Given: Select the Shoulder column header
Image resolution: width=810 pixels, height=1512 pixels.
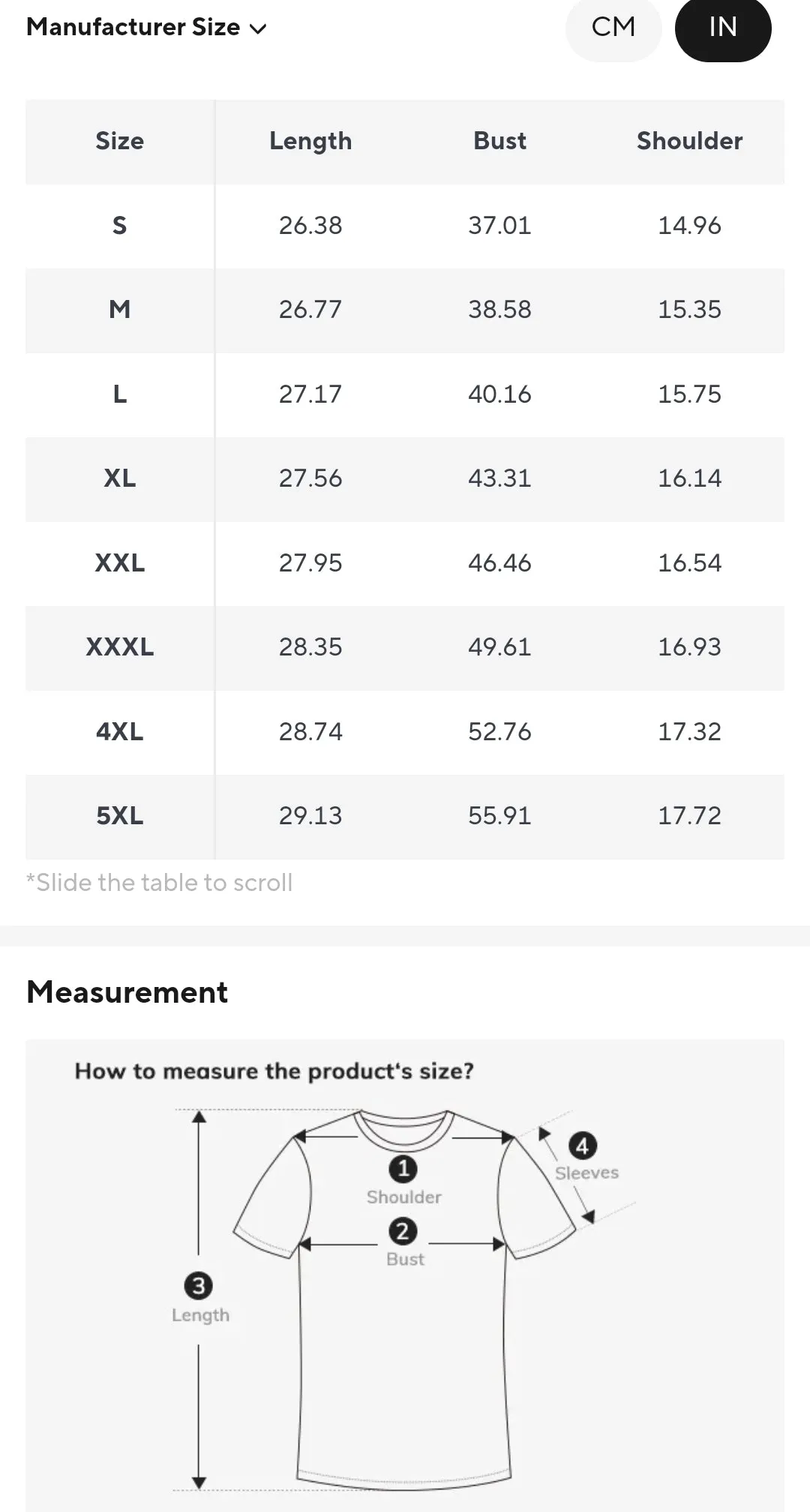Looking at the screenshot, I should 690,141.
